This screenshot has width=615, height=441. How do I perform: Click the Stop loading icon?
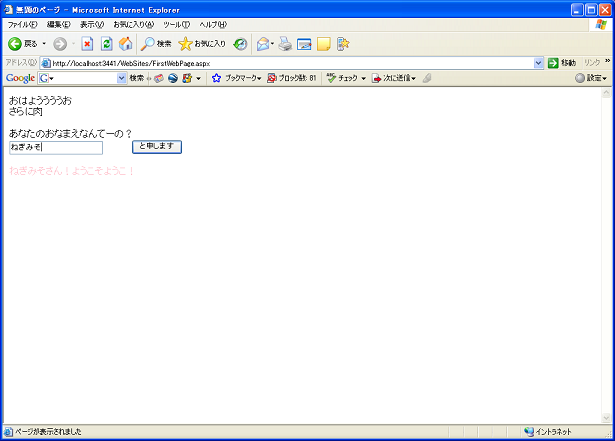tap(87, 44)
